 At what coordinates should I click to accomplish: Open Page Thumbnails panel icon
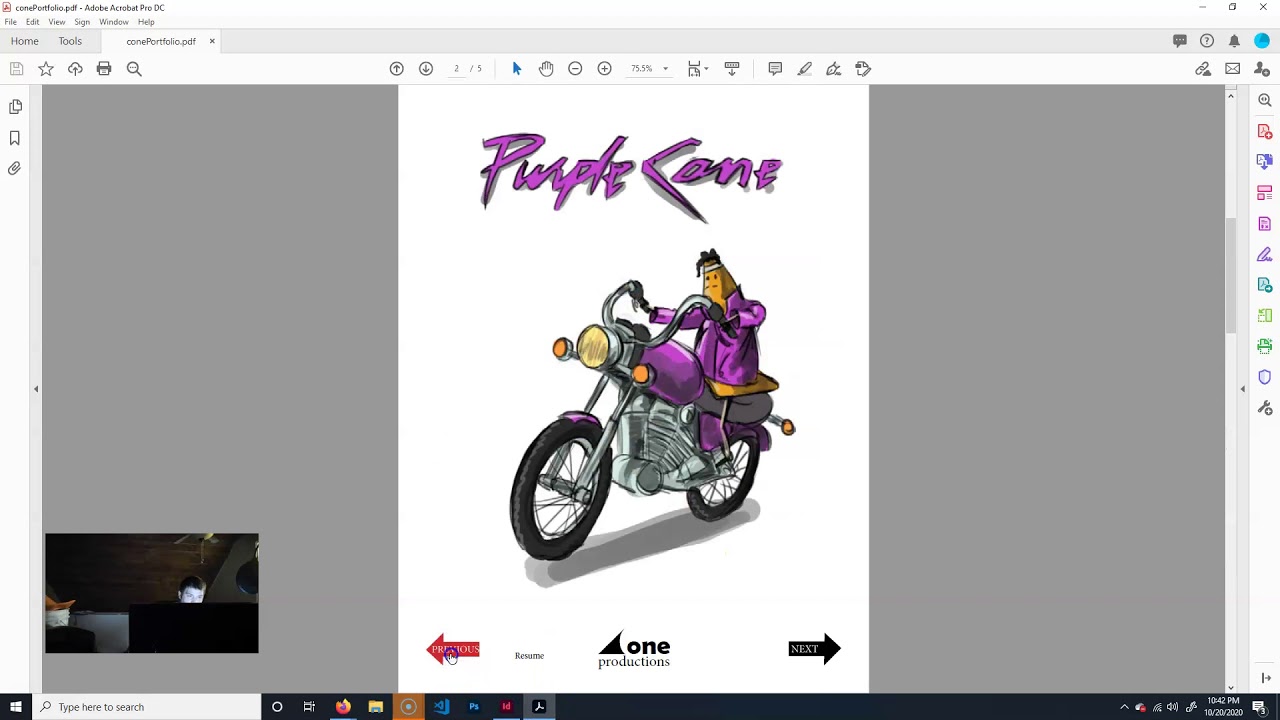coord(15,107)
